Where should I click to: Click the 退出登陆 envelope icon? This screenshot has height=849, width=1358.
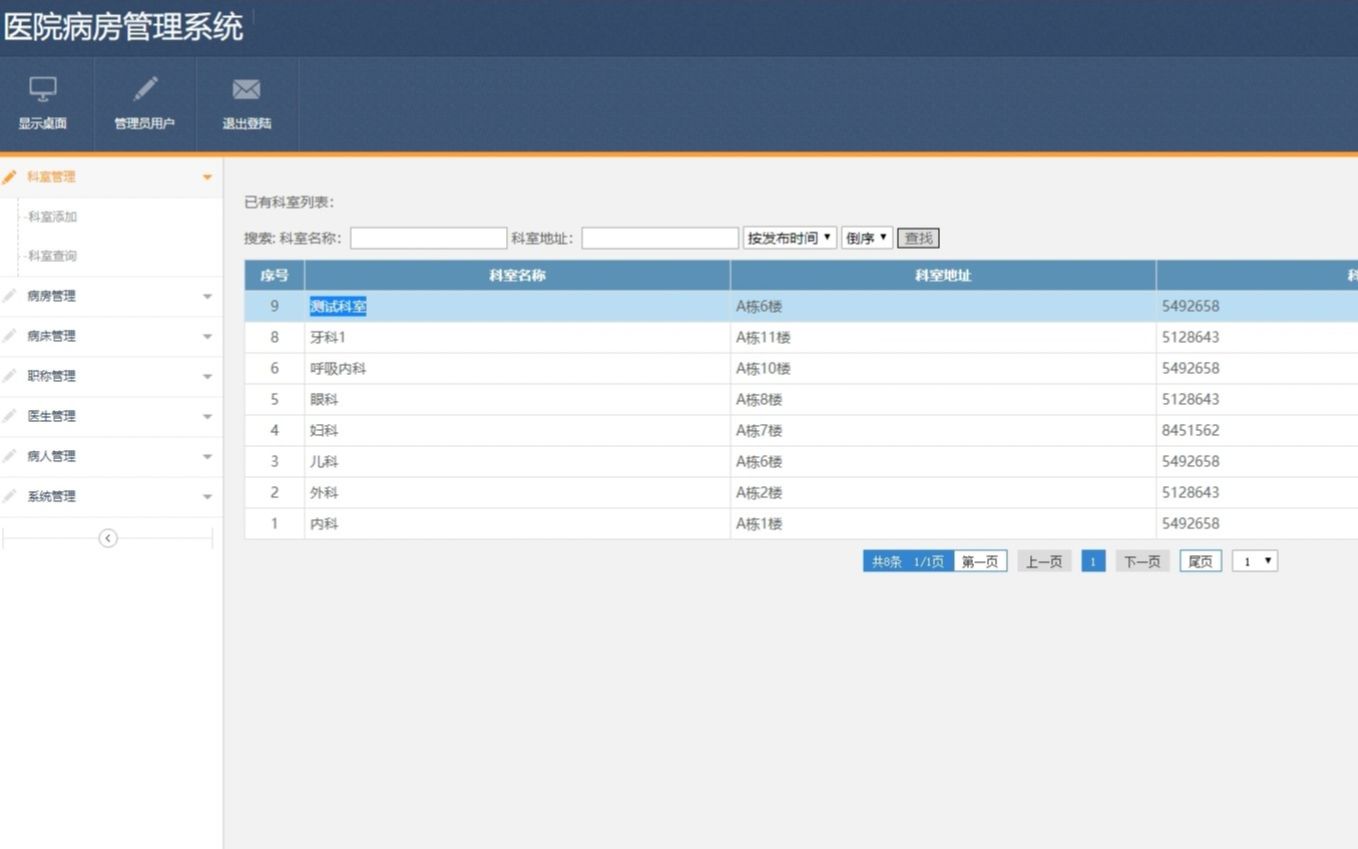click(x=246, y=90)
